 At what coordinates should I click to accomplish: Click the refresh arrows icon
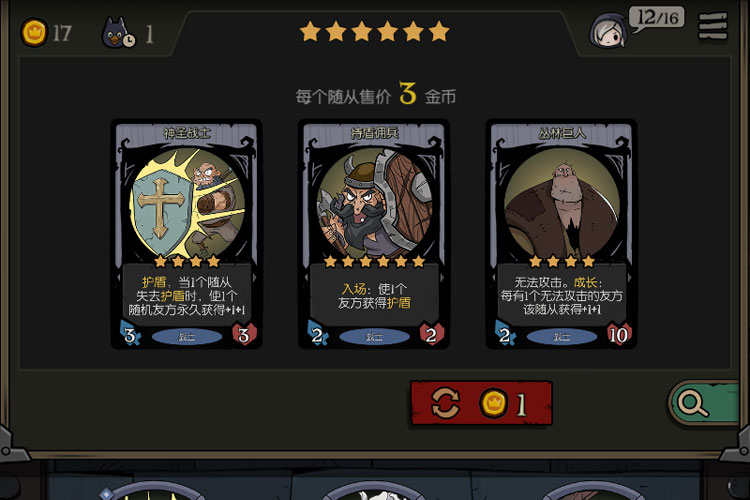(445, 403)
